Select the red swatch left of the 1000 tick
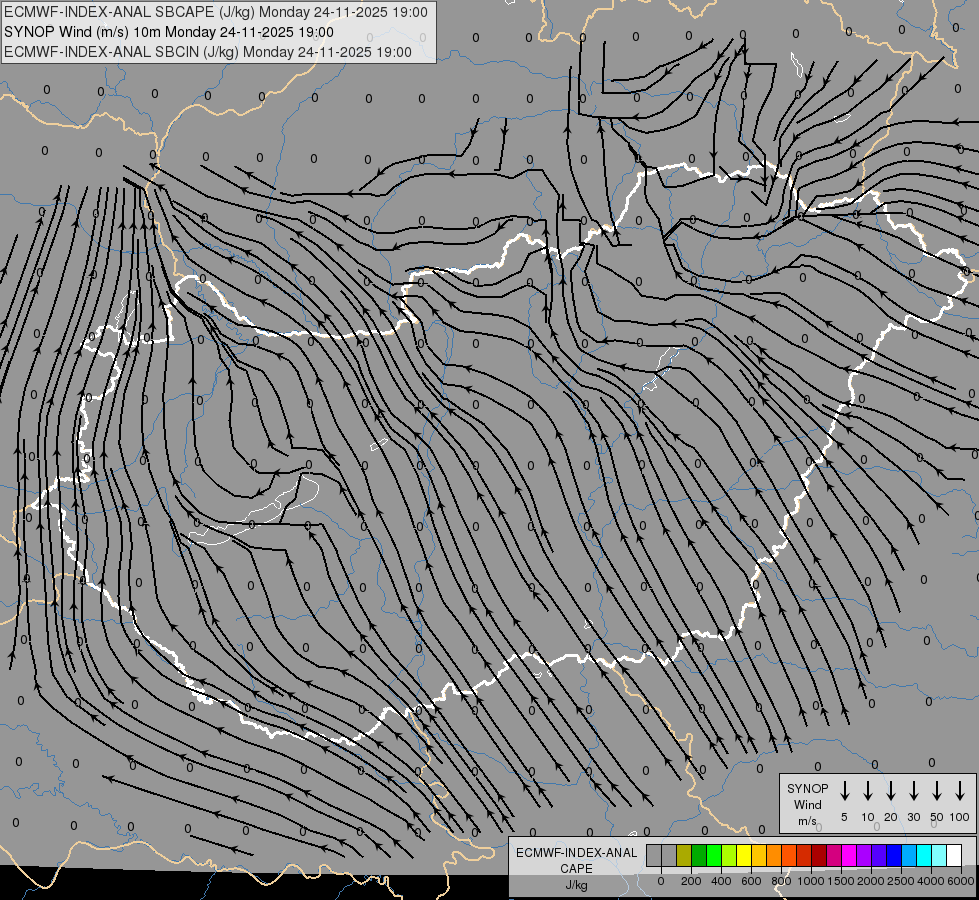This screenshot has width=979, height=900. 804,856
